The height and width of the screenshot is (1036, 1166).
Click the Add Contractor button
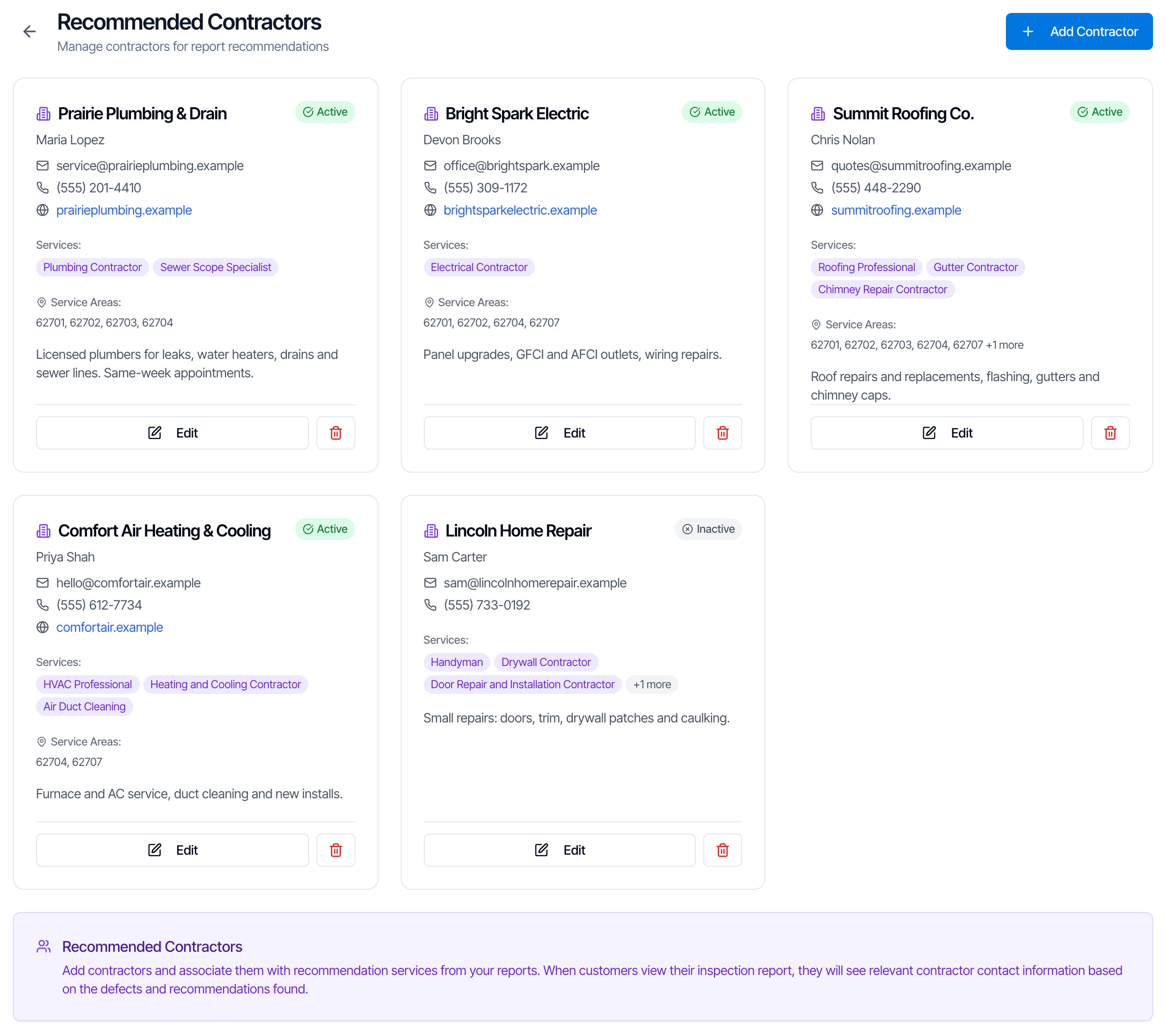(1079, 31)
